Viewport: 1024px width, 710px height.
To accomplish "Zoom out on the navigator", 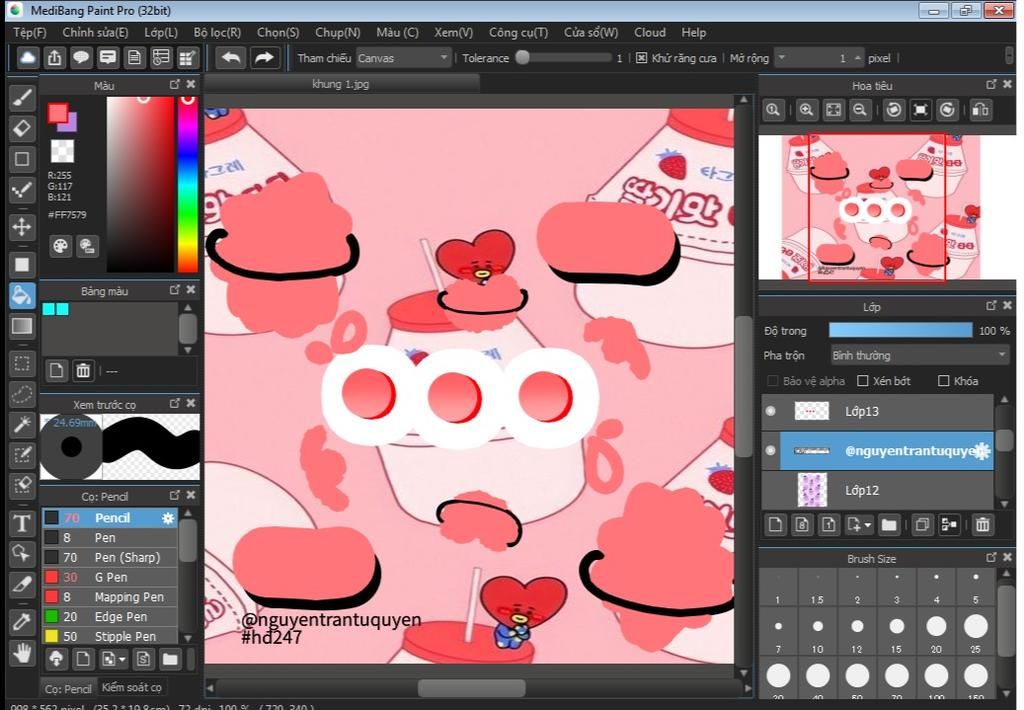I will pos(860,110).
